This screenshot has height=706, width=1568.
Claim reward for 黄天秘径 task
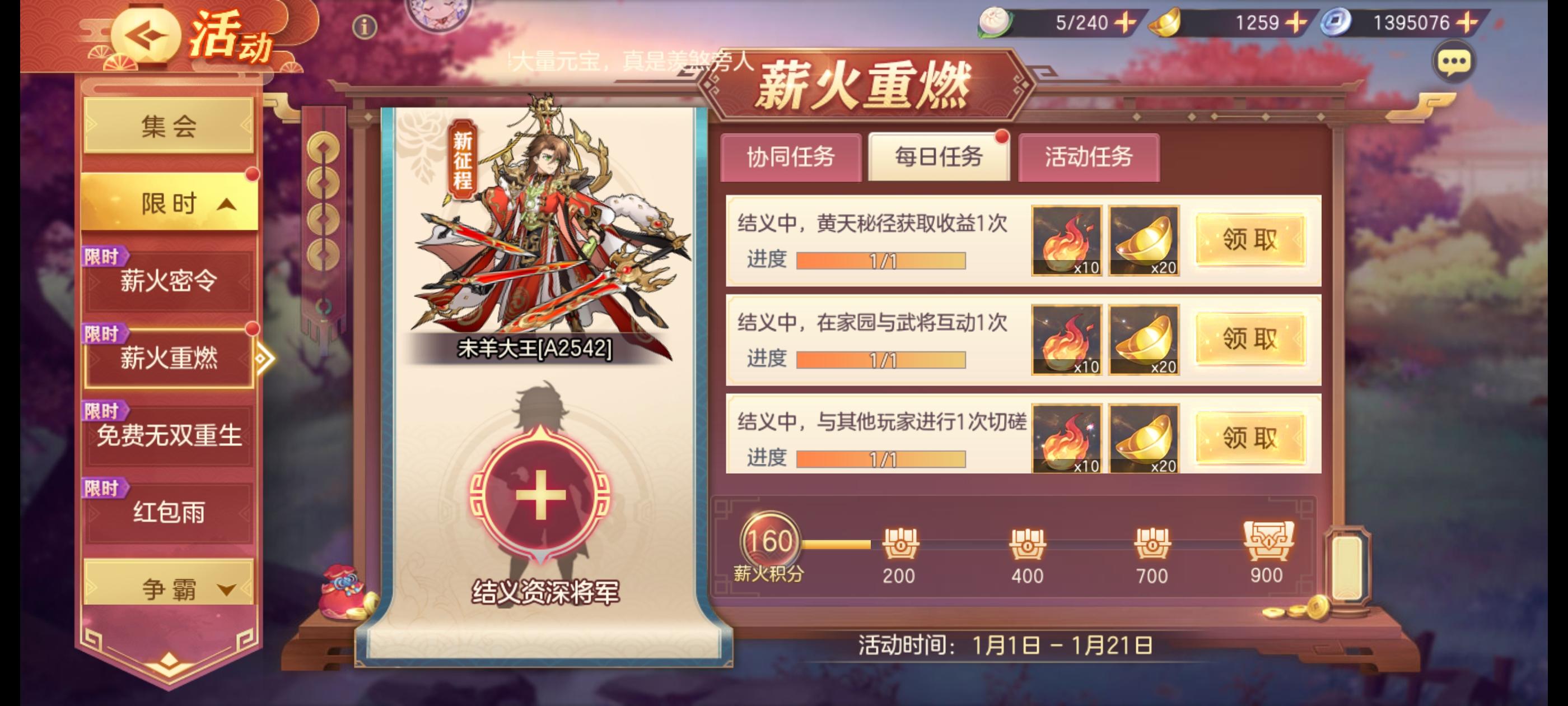click(1250, 240)
